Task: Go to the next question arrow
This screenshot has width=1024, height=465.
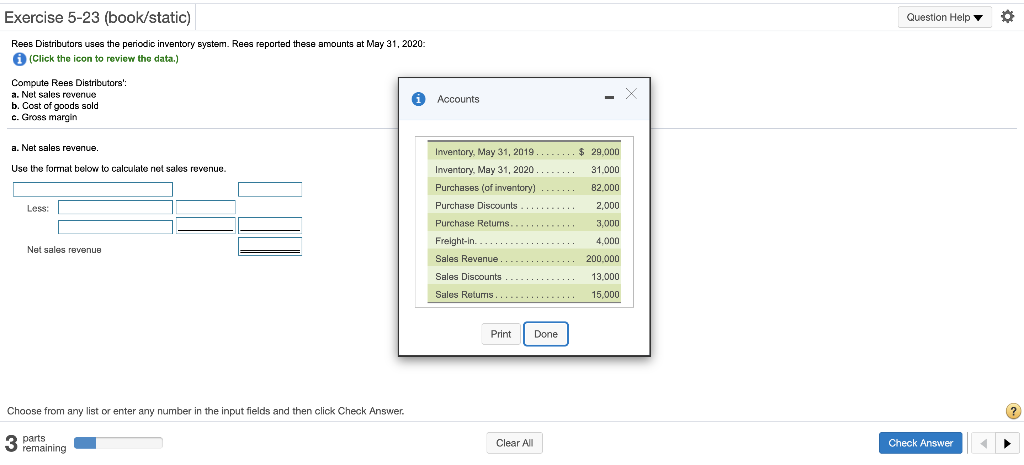Action: [x=1006, y=443]
